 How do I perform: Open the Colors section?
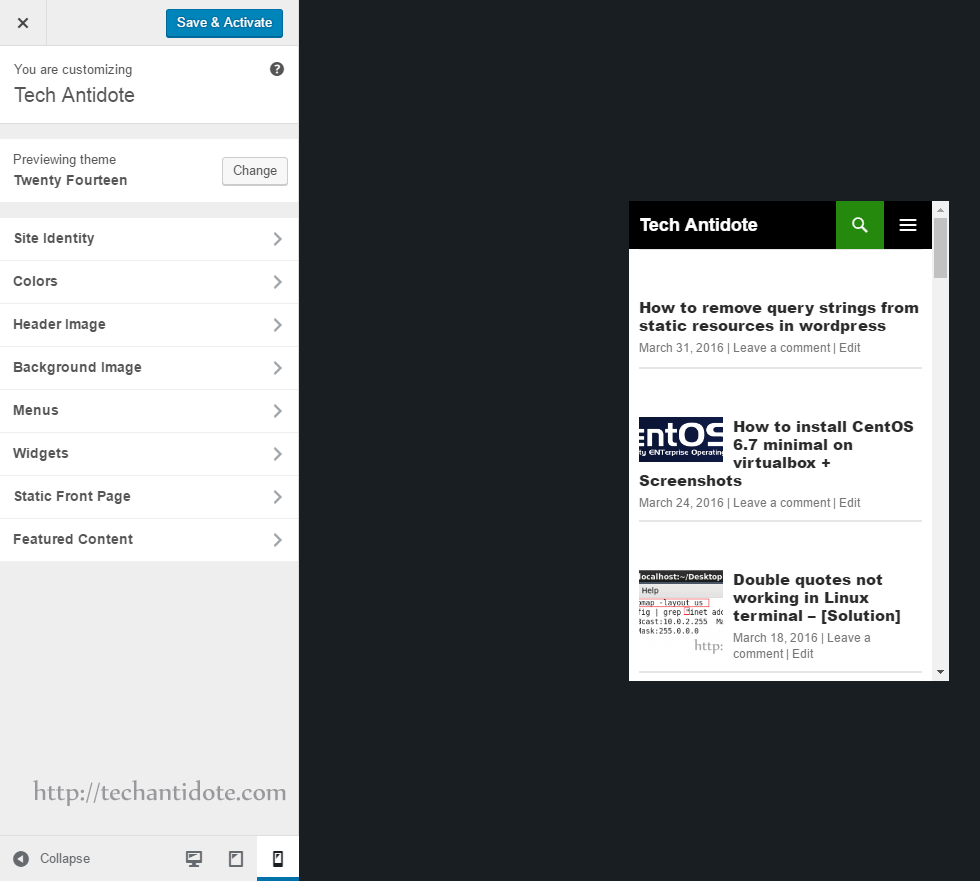pos(149,282)
